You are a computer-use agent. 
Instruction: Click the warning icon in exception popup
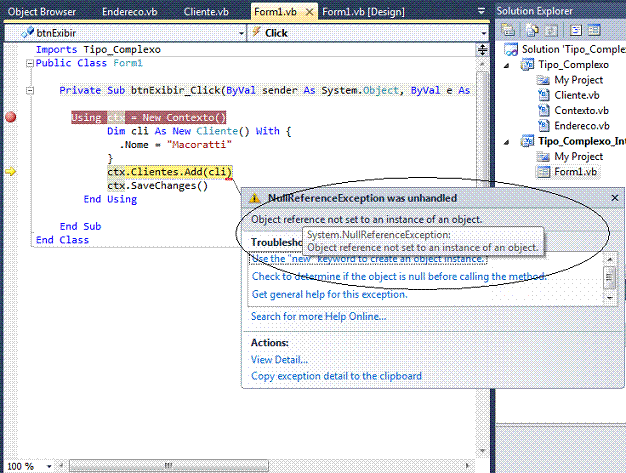256,199
